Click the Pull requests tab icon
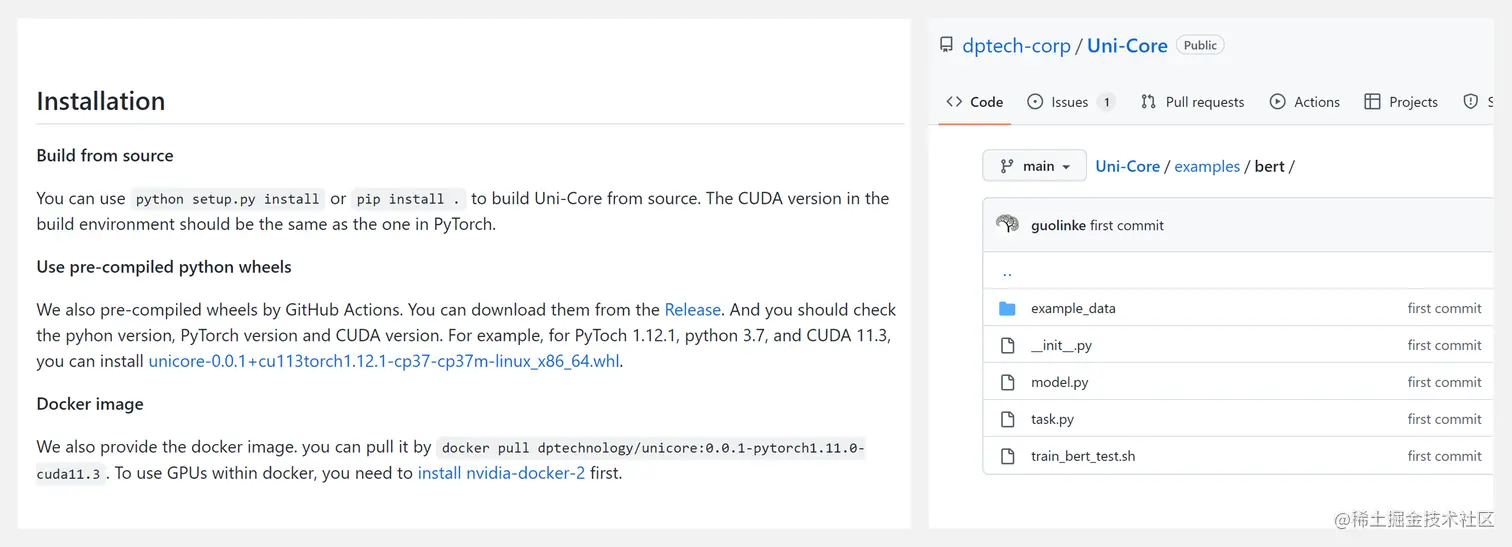 pyautogui.click(x=1149, y=102)
